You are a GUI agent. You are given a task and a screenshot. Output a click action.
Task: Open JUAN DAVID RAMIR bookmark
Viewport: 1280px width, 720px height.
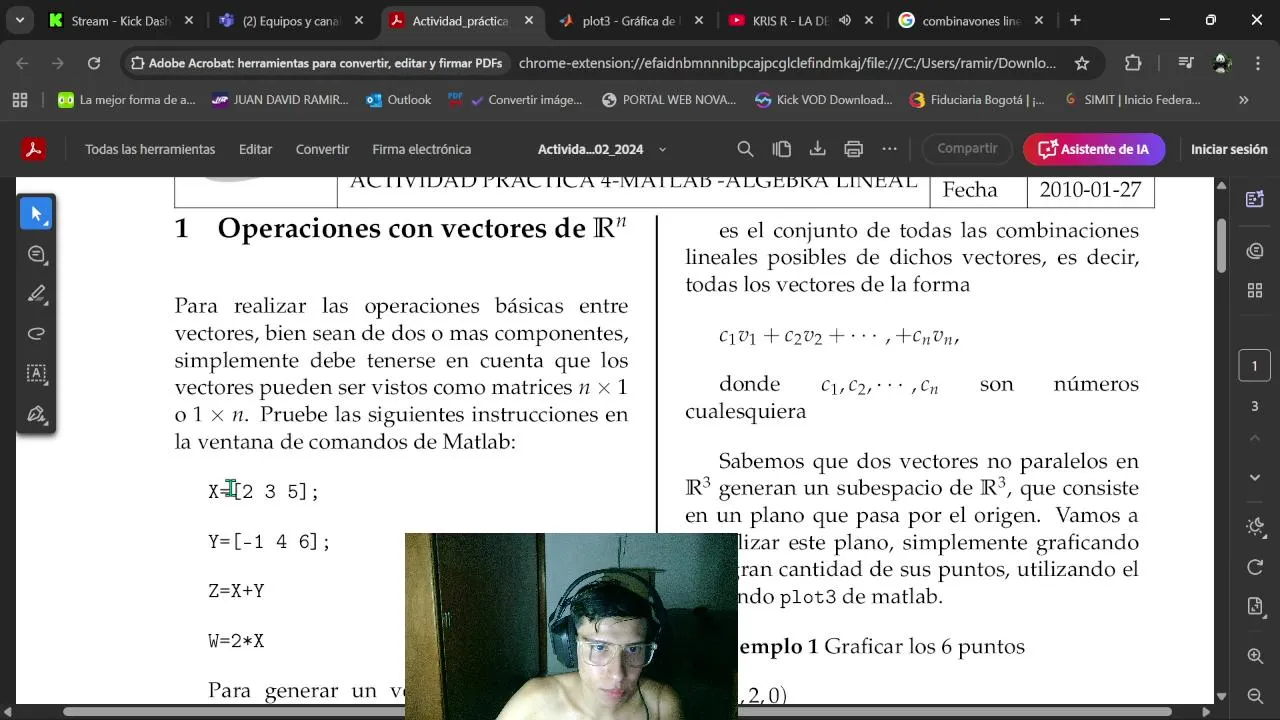280,100
